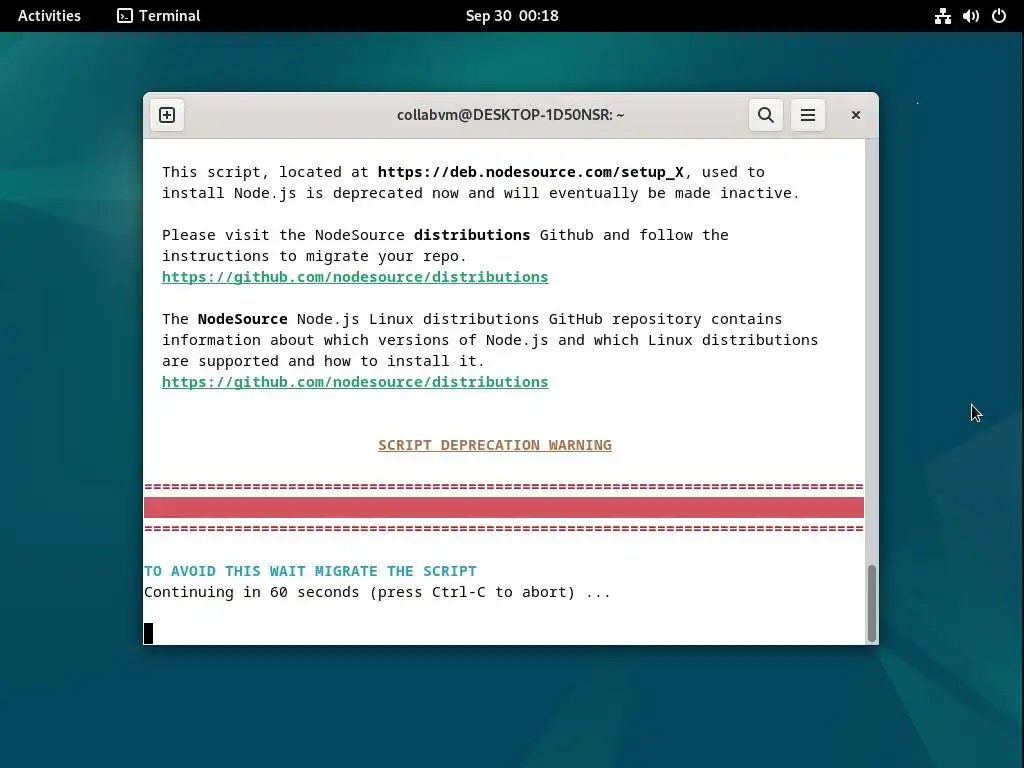Click the window title collabvm@DESKTOP-1D50NSR

(x=511, y=115)
